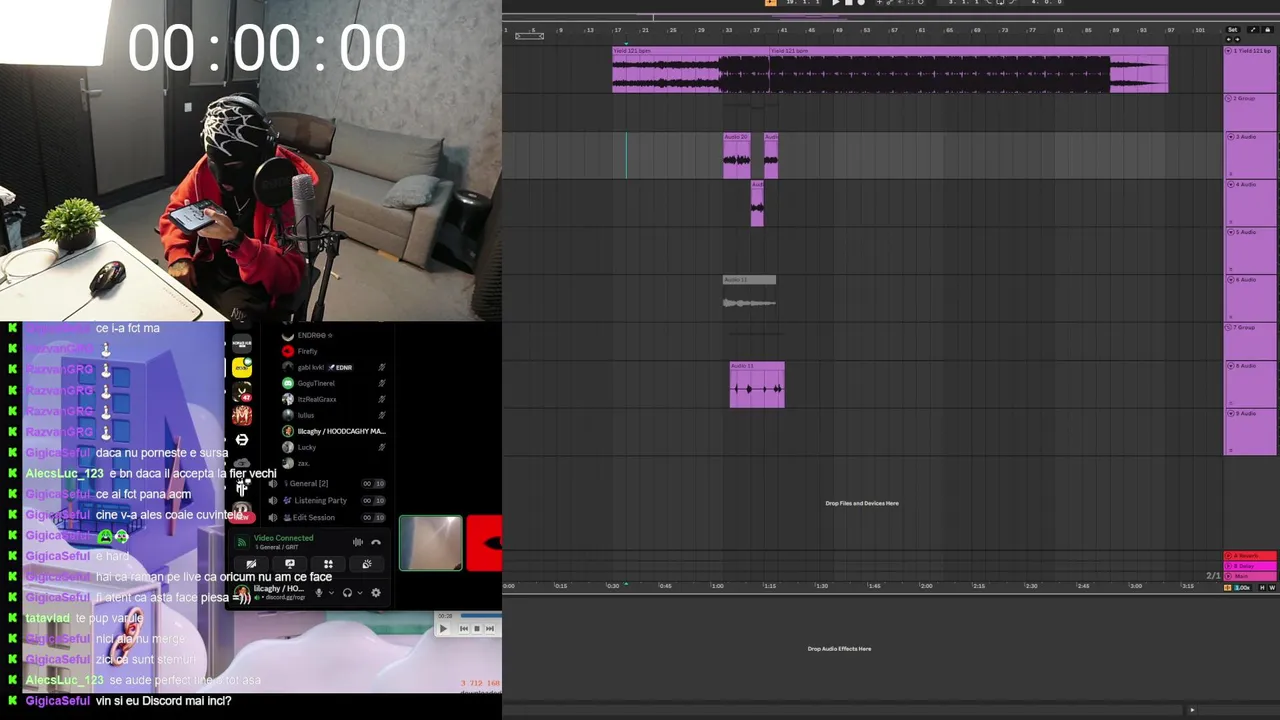
Task: Unfold the 6 Audio track
Action: coord(1230,280)
